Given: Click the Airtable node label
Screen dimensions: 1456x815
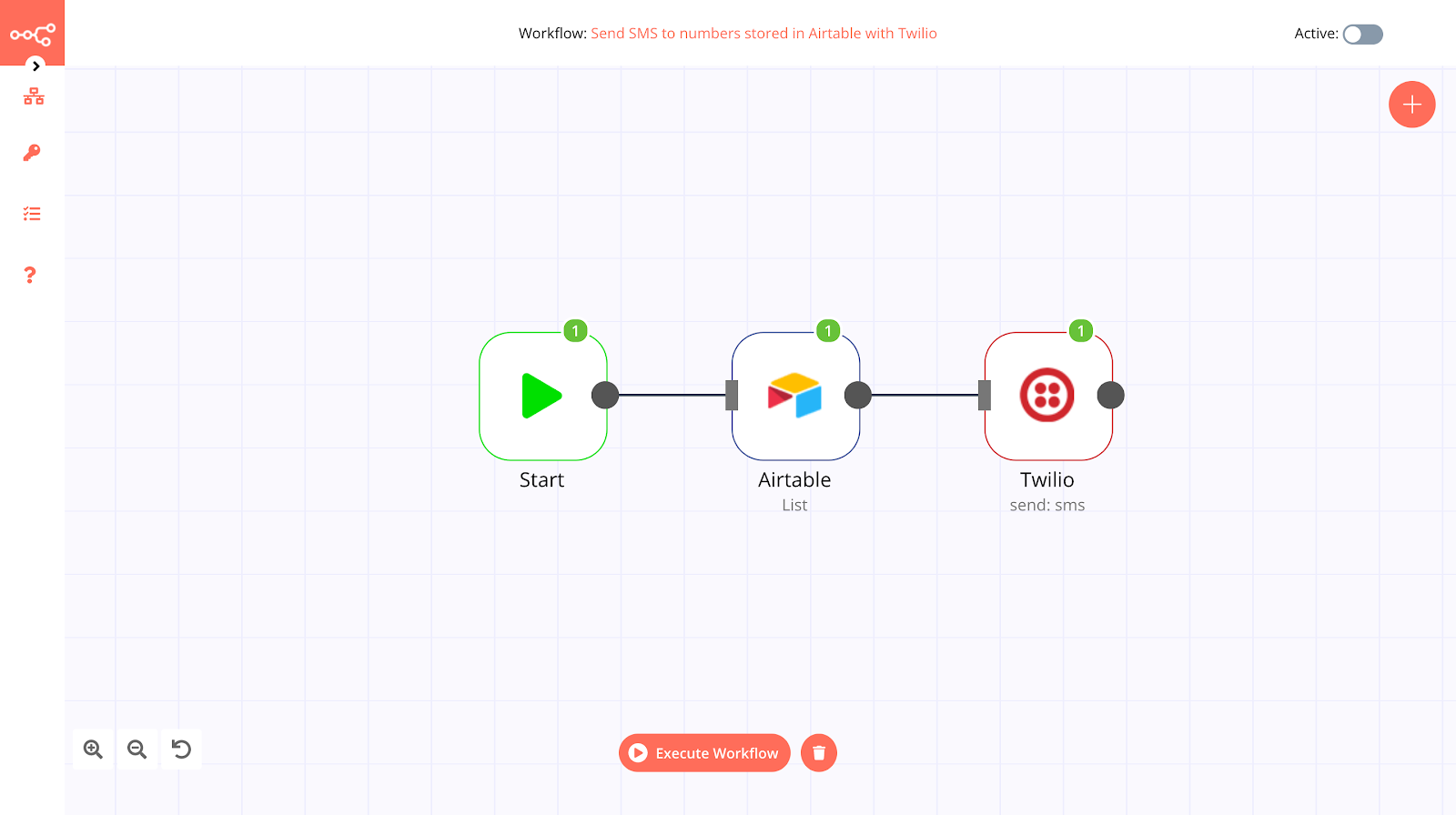Looking at the screenshot, I should (794, 480).
